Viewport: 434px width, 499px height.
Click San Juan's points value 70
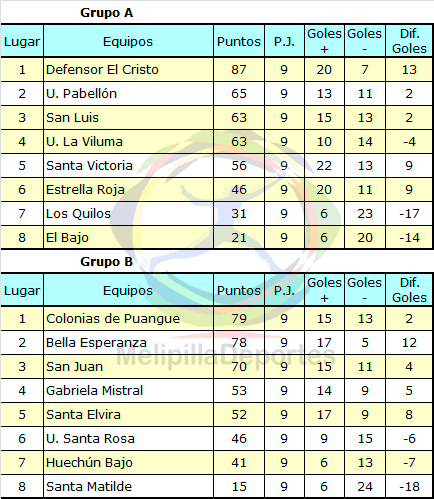pyautogui.click(x=239, y=367)
